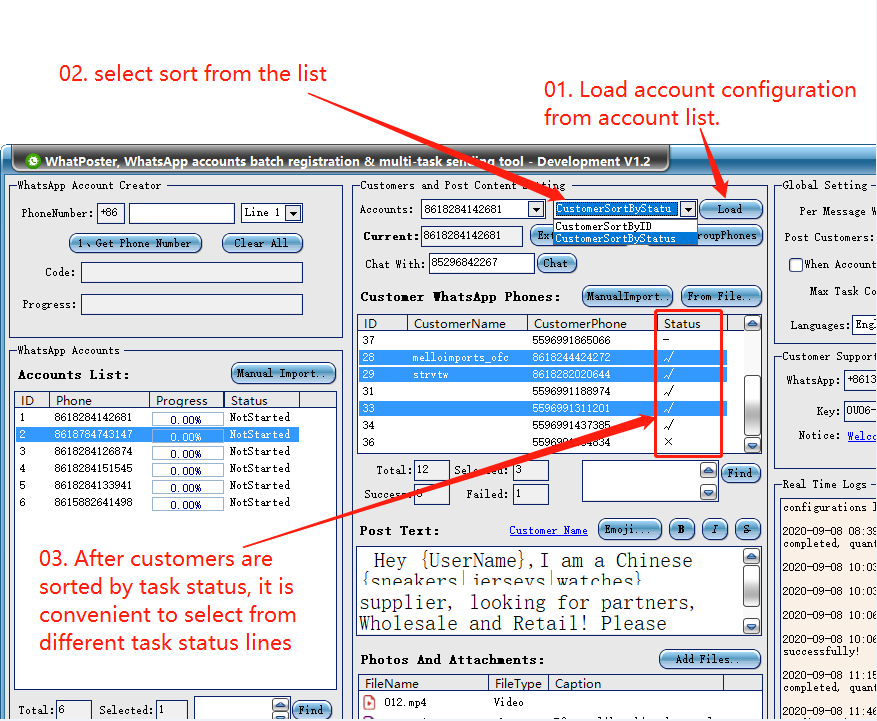Click the PhoneNumber input field
This screenshot has height=721, width=877.
tap(182, 213)
